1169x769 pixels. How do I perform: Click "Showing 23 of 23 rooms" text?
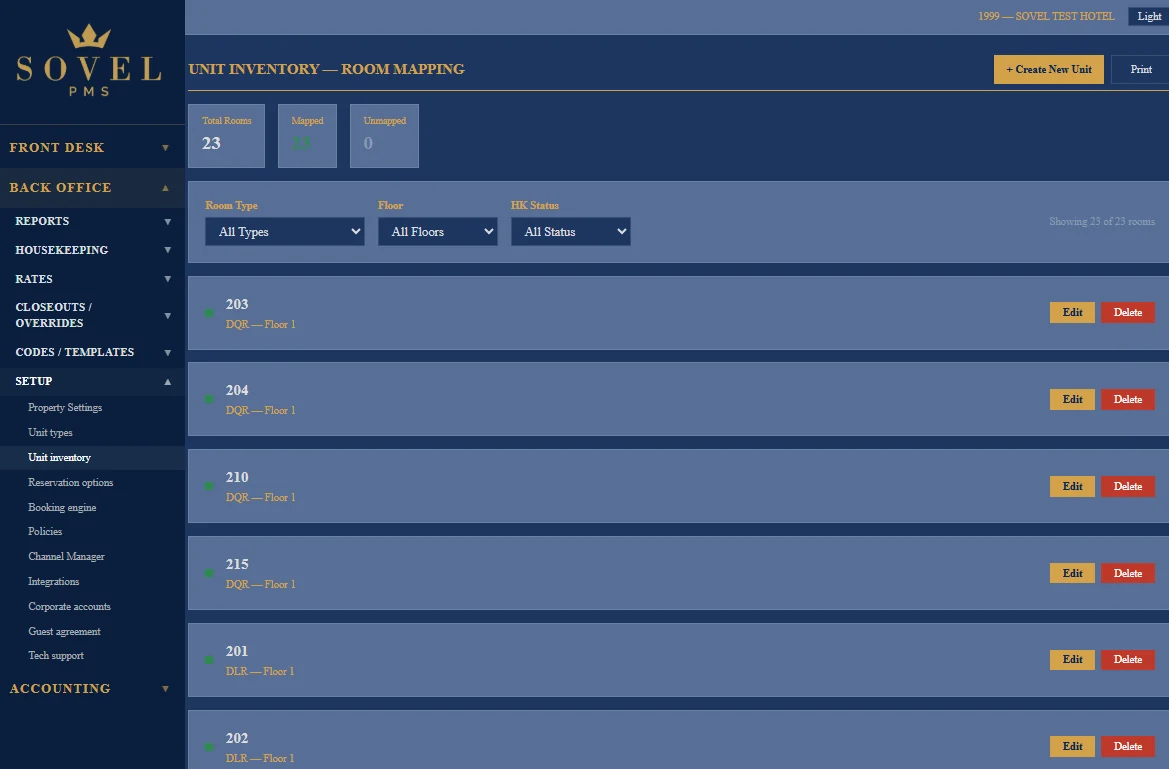click(x=1102, y=222)
